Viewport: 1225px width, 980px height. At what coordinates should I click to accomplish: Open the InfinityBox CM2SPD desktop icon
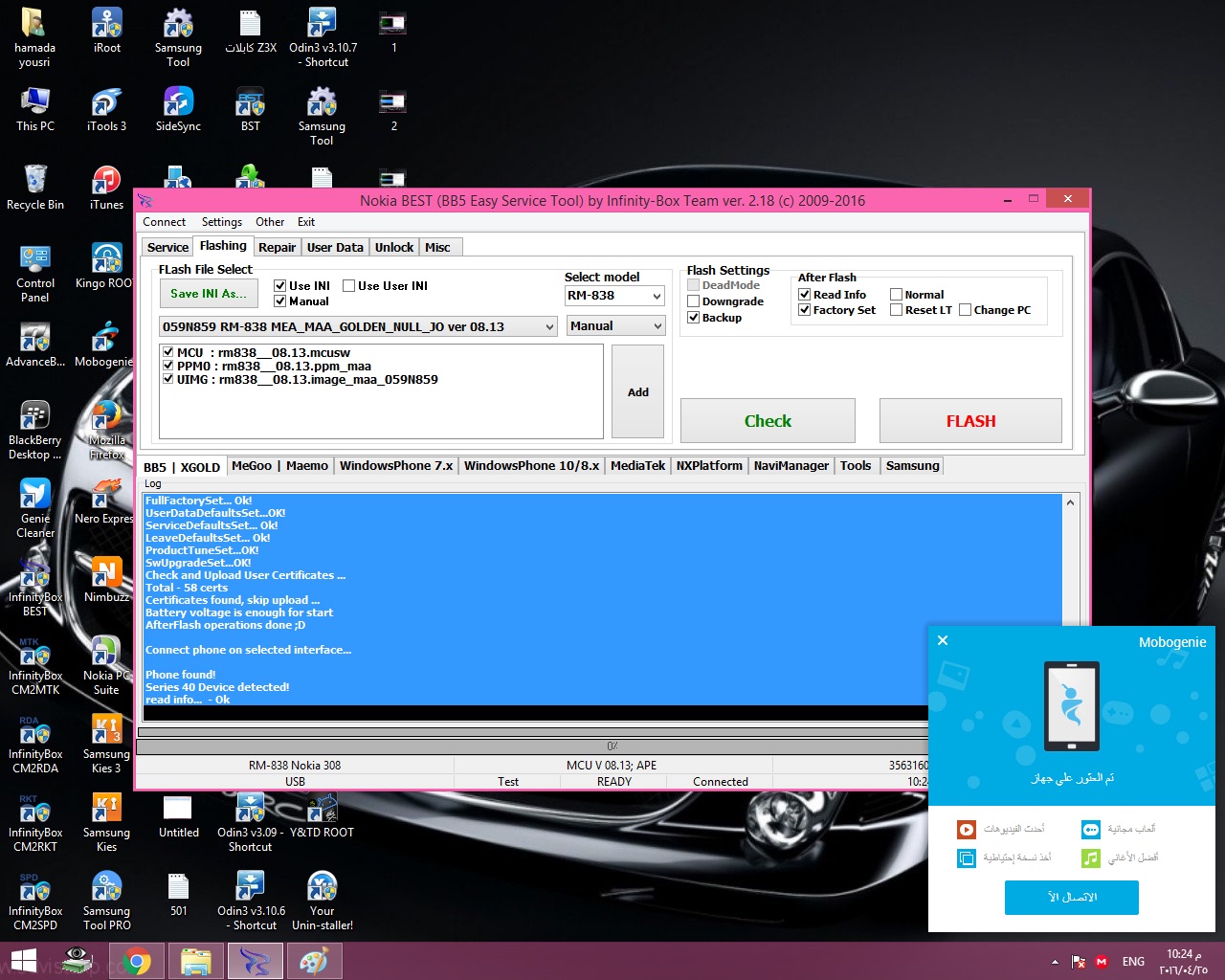(x=35, y=902)
